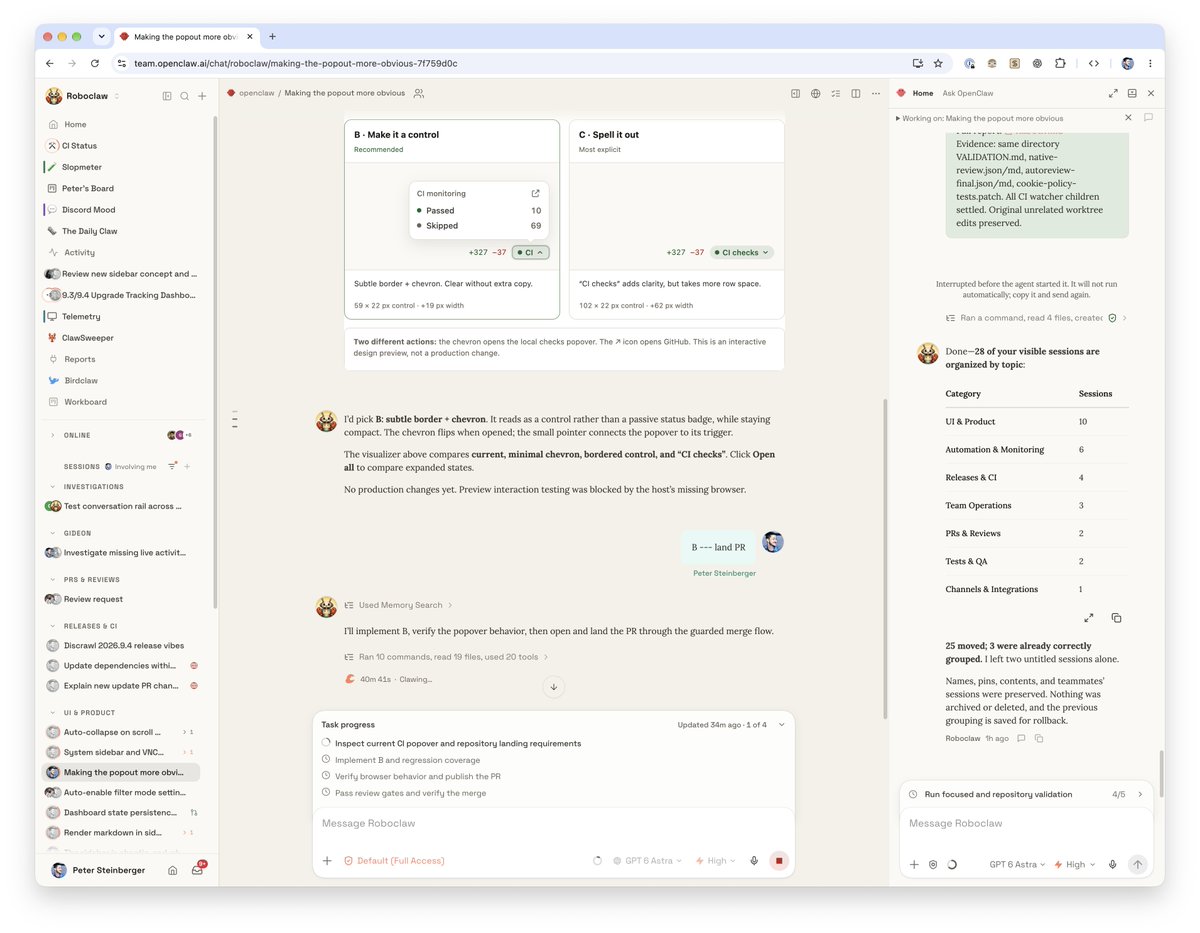This screenshot has height=933, width=1200.
Task: Click the external link icon in CI monitoring popover
Action: (x=535, y=193)
